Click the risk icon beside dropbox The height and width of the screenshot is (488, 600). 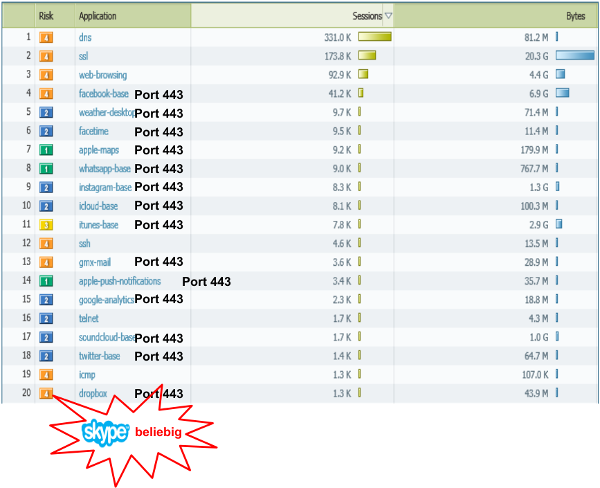tap(45, 394)
